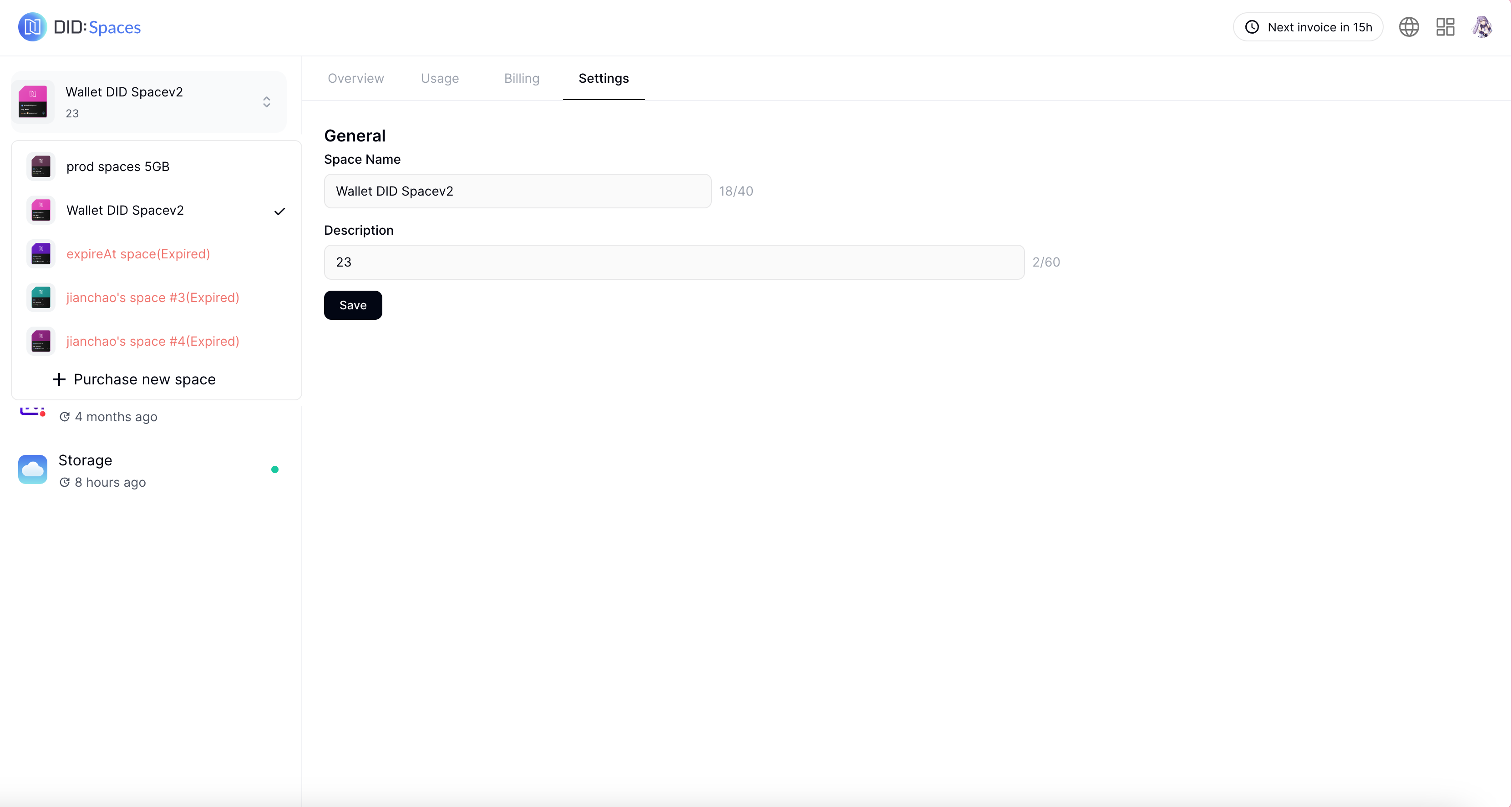
Task: Switch to the Billing tab
Action: tap(521, 79)
